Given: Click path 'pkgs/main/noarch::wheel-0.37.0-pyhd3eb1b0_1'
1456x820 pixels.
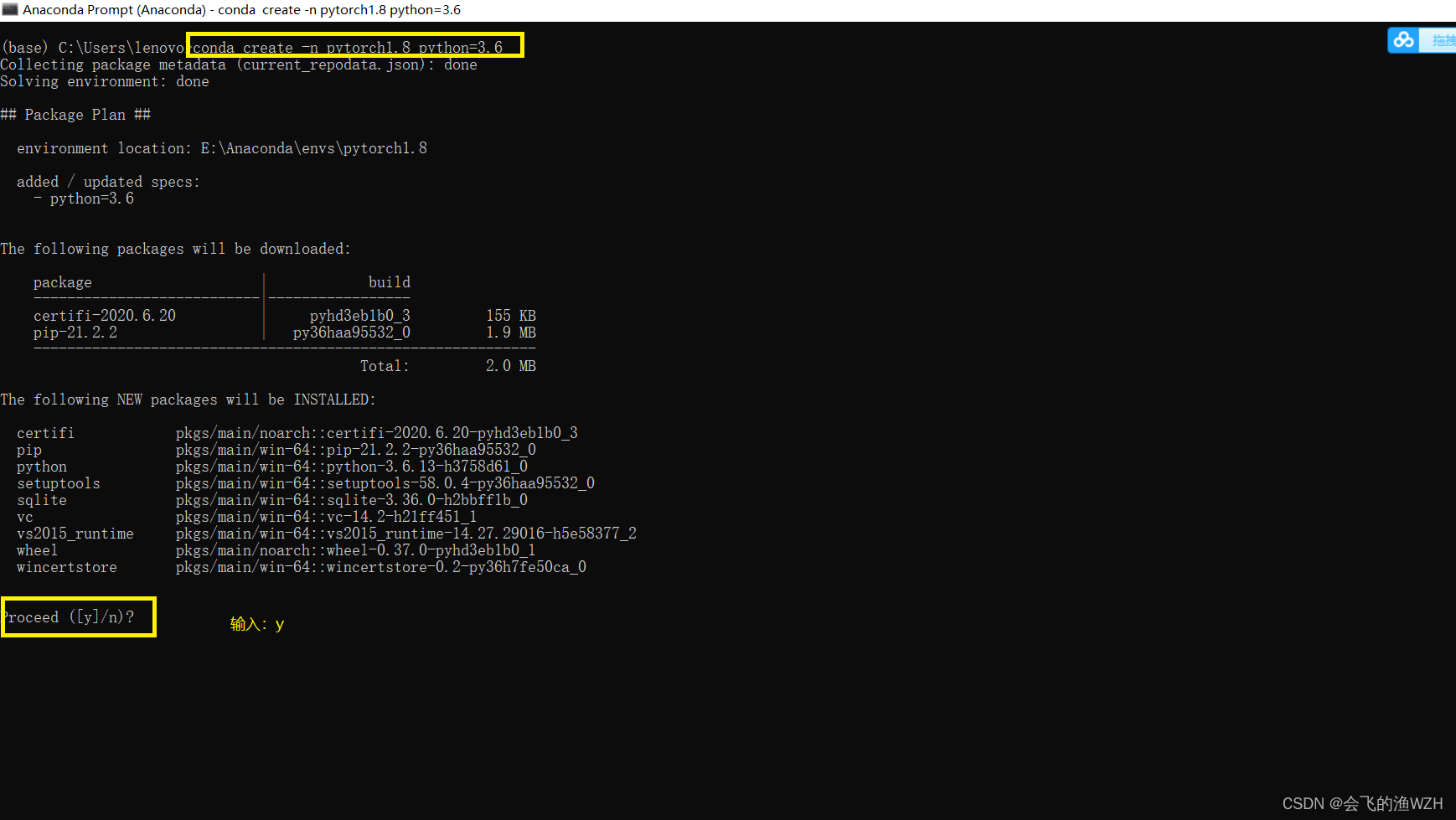Looking at the screenshot, I should 356,550.
